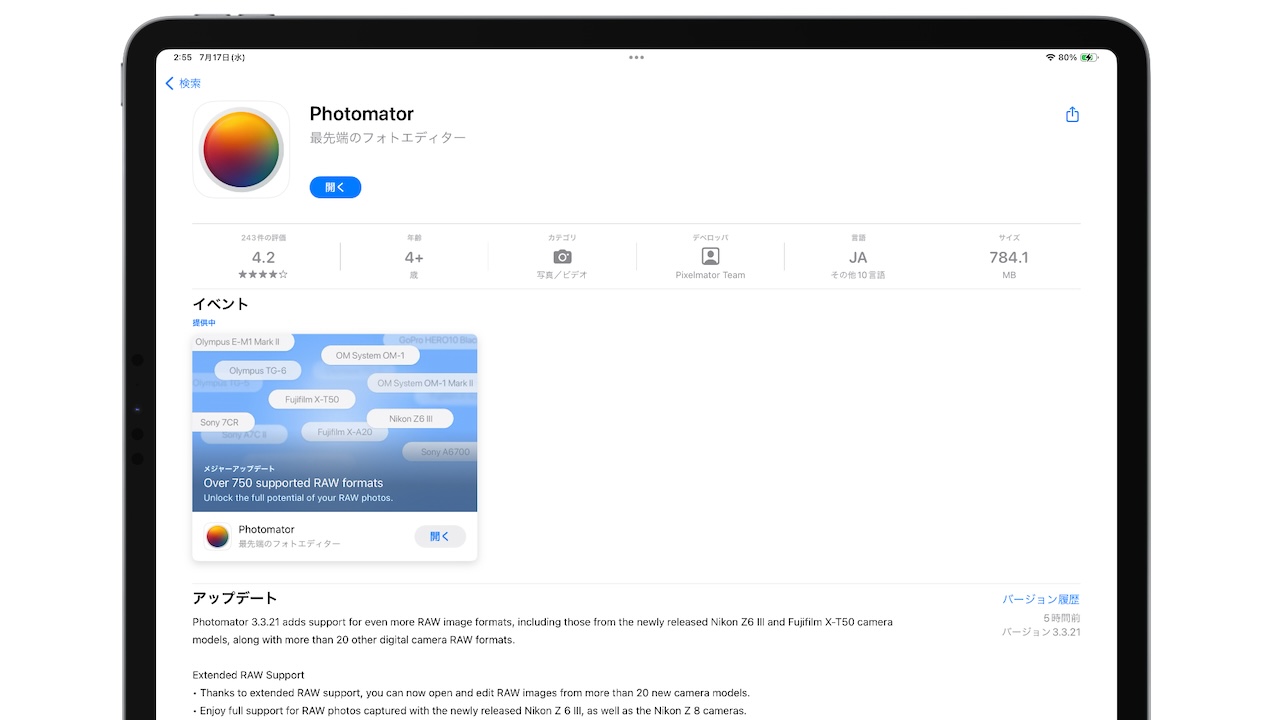This screenshot has height=720, width=1280.
Task: Tap the 'Extended RAW Support' line
Action: pos(248,675)
